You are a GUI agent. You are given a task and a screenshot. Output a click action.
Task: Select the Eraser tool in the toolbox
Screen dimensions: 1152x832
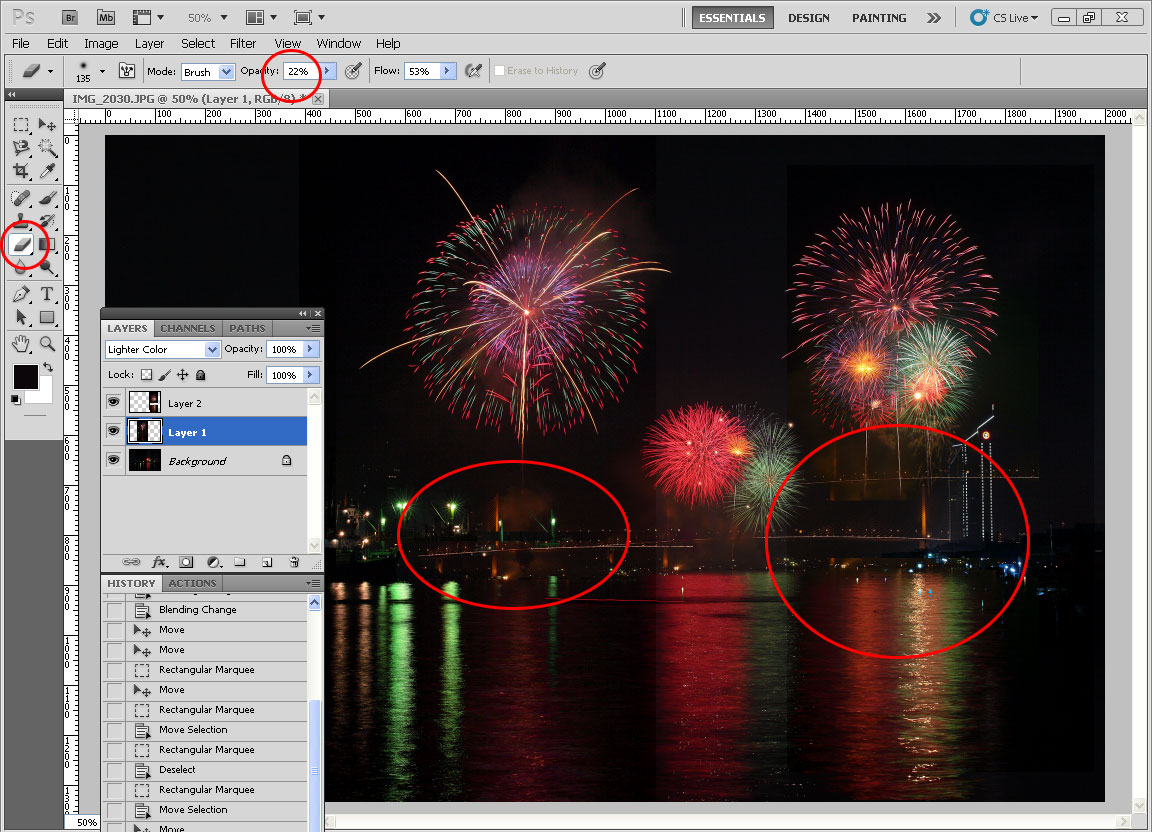click(x=21, y=245)
